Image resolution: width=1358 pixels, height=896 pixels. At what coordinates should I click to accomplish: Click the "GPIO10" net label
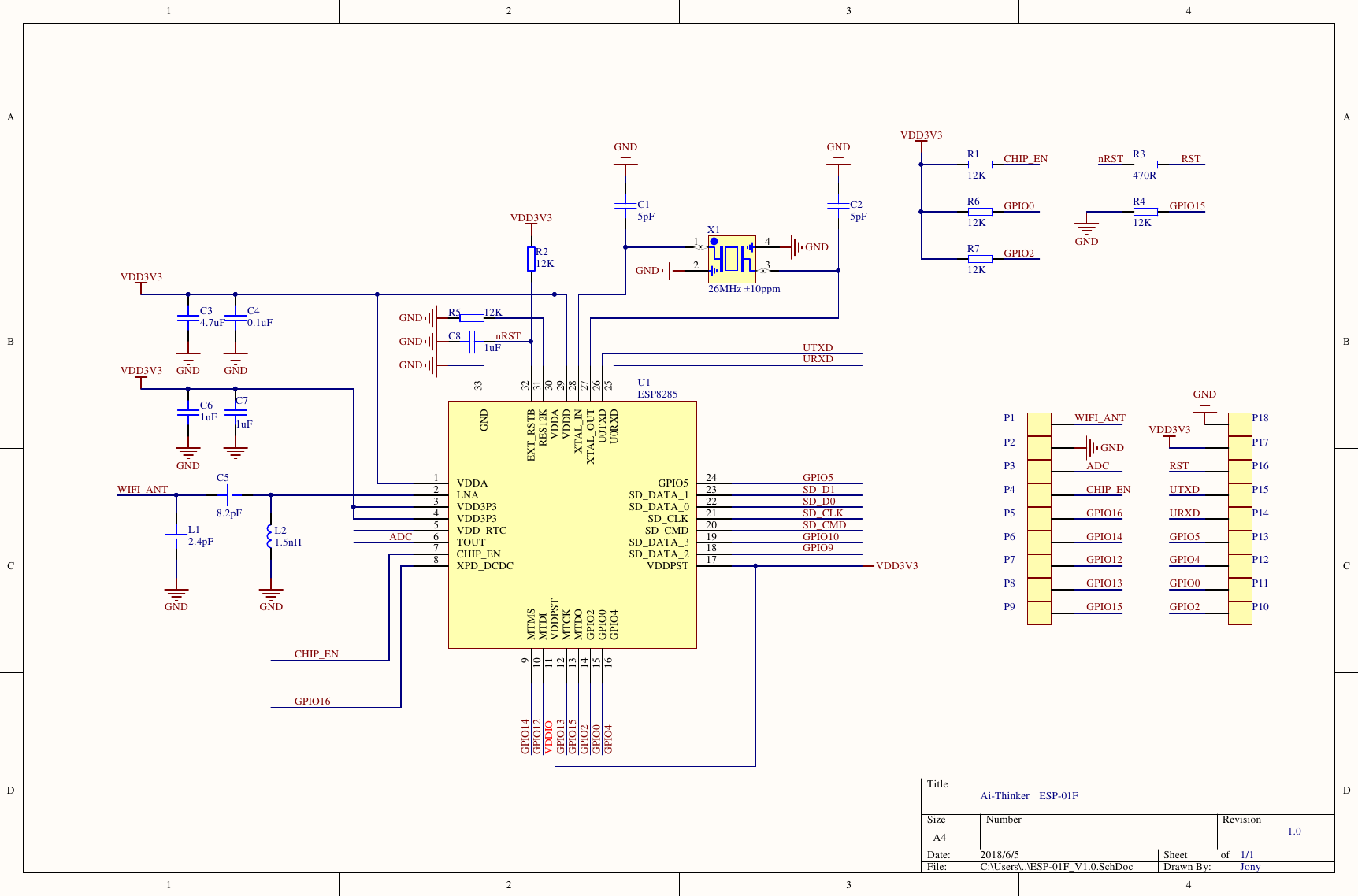(x=821, y=537)
